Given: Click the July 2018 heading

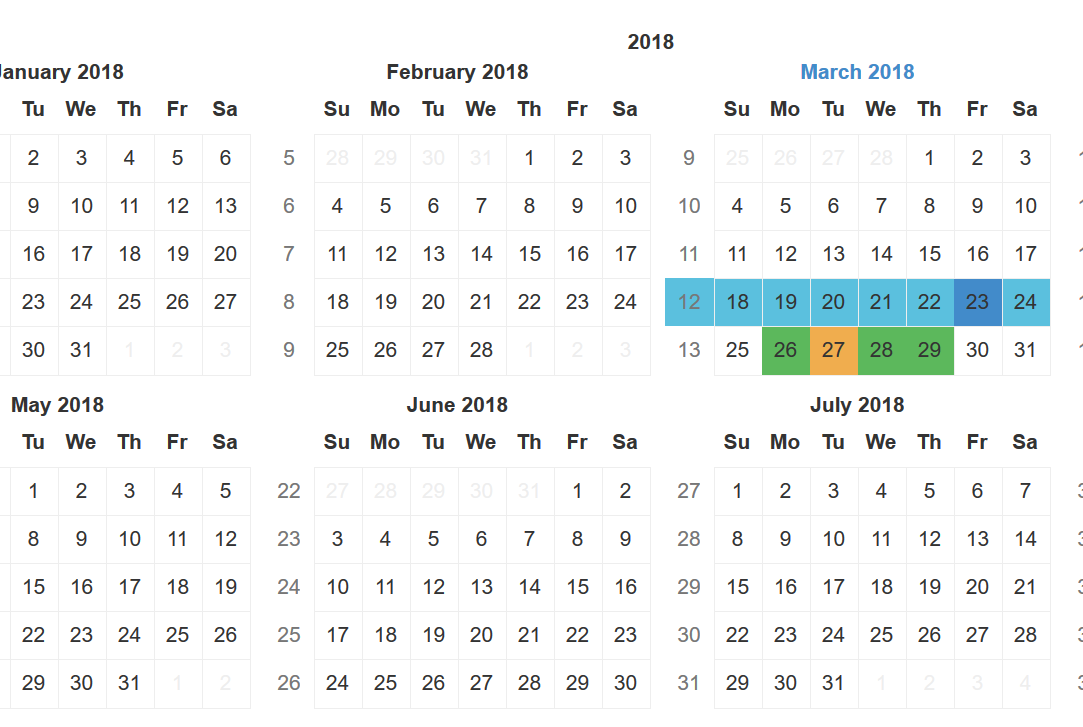Looking at the screenshot, I should tap(857, 405).
